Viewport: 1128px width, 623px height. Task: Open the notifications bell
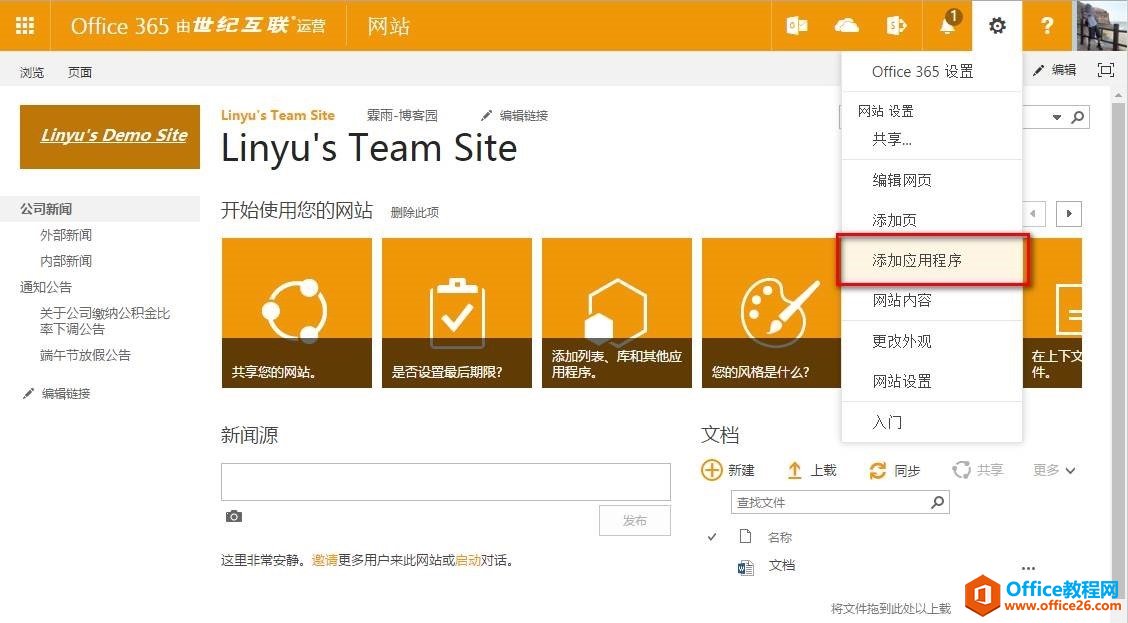(947, 26)
